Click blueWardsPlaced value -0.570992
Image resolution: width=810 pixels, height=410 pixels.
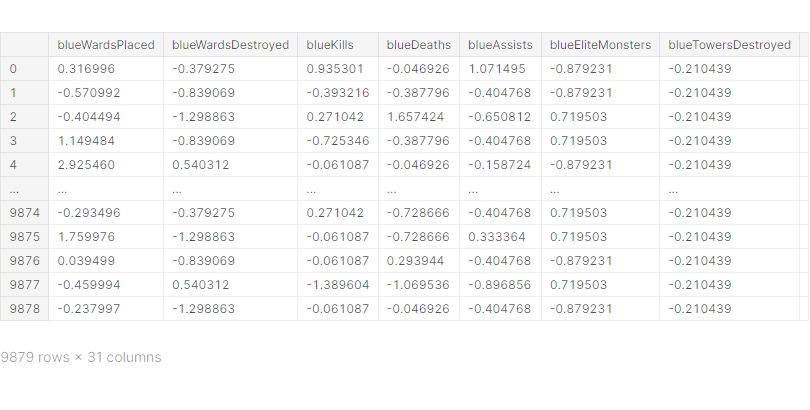tap(89, 93)
